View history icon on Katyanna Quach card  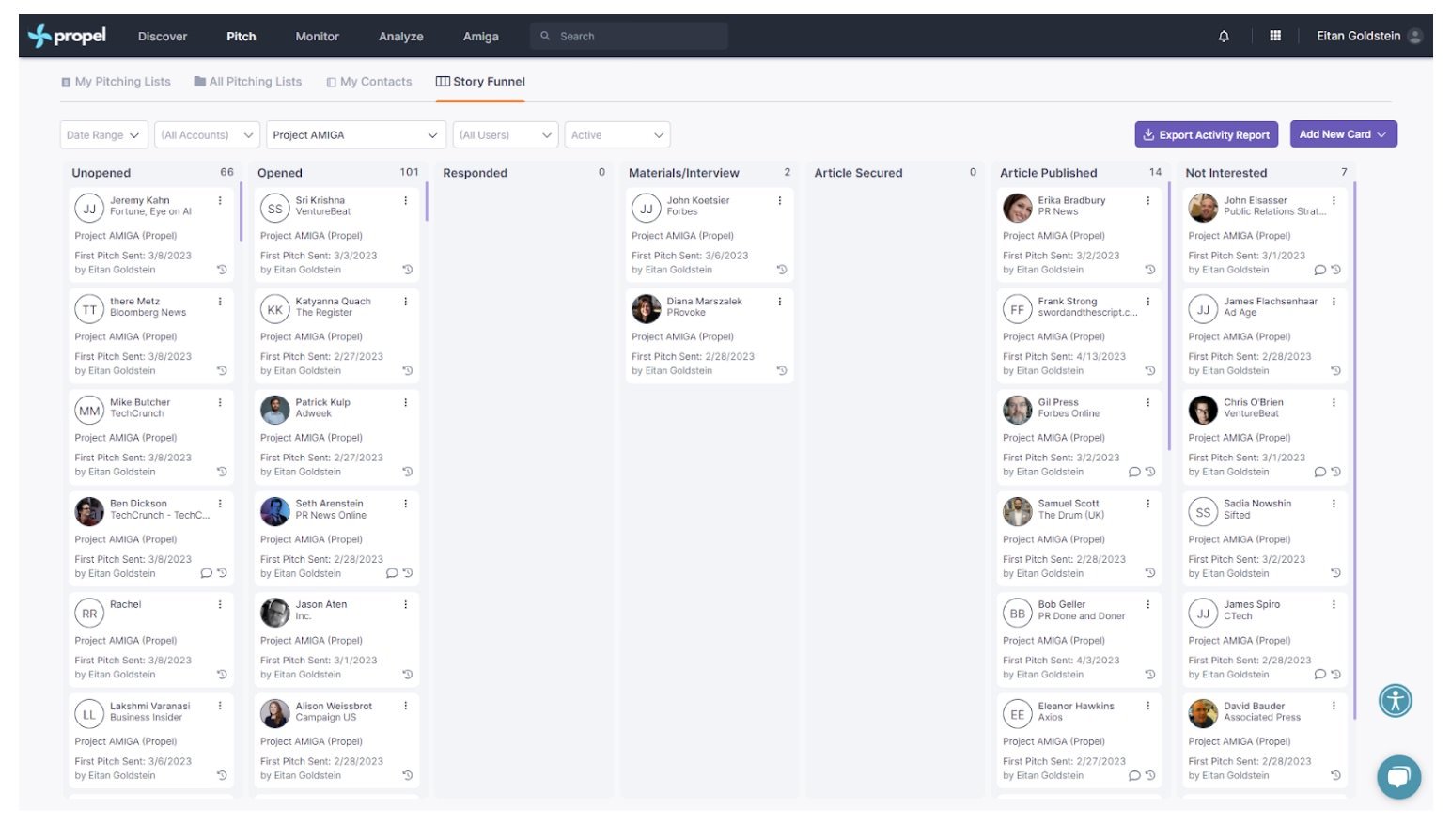point(408,370)
